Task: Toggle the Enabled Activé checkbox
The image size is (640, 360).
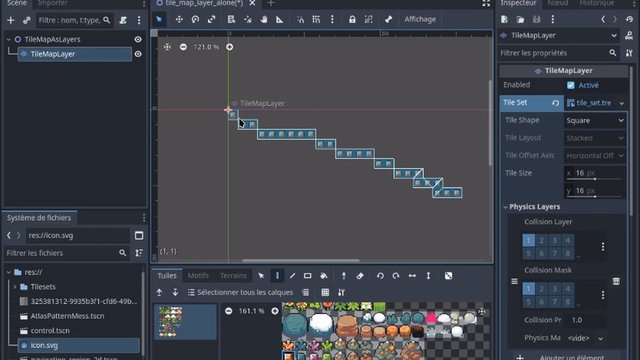Action: coord(571,85)
